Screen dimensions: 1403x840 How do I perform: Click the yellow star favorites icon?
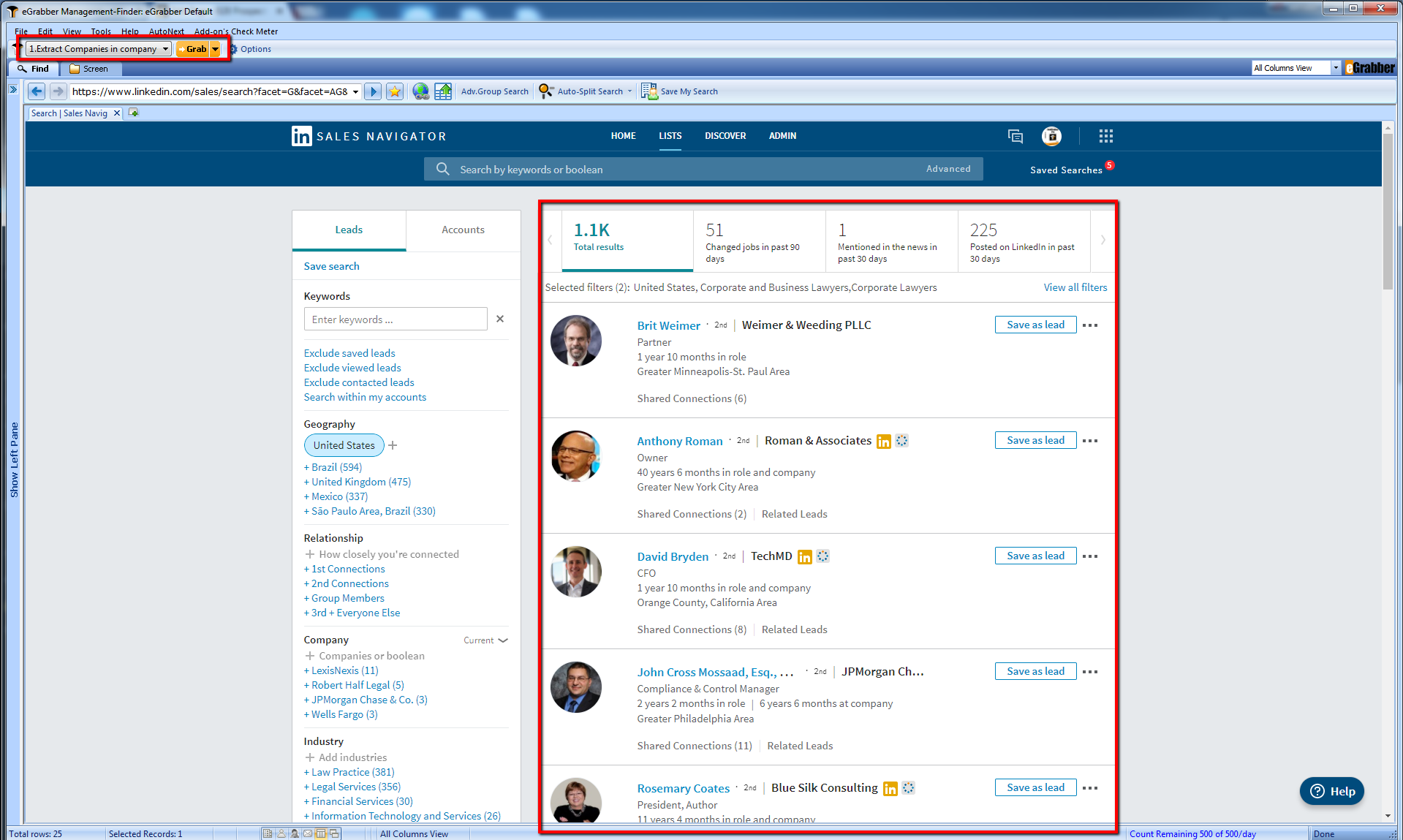(395, 91)
